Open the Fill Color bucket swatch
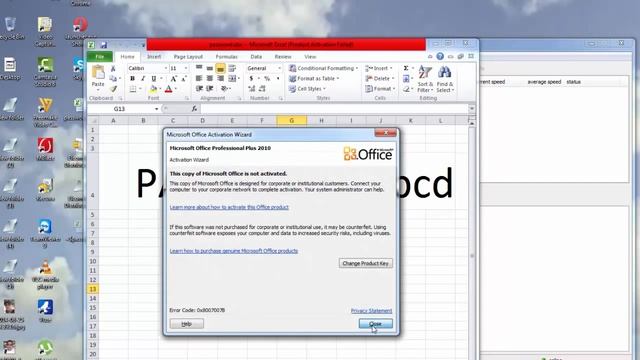640x360 pixels. tap(153, 89)
